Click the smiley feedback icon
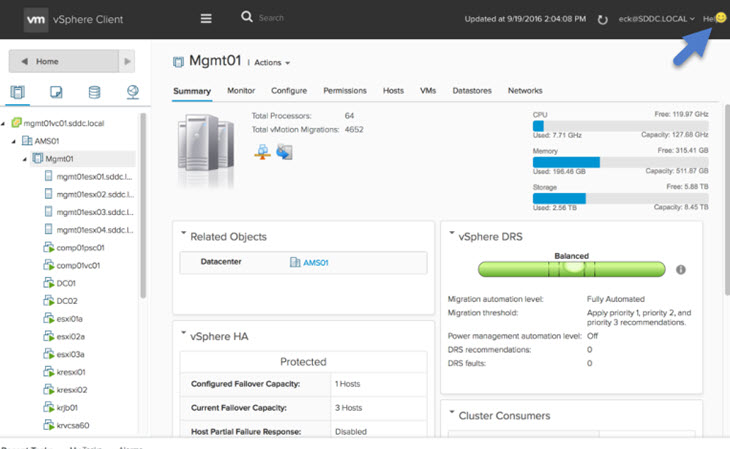The width and height of the screenshot is (730, 449). coord(721,17)
